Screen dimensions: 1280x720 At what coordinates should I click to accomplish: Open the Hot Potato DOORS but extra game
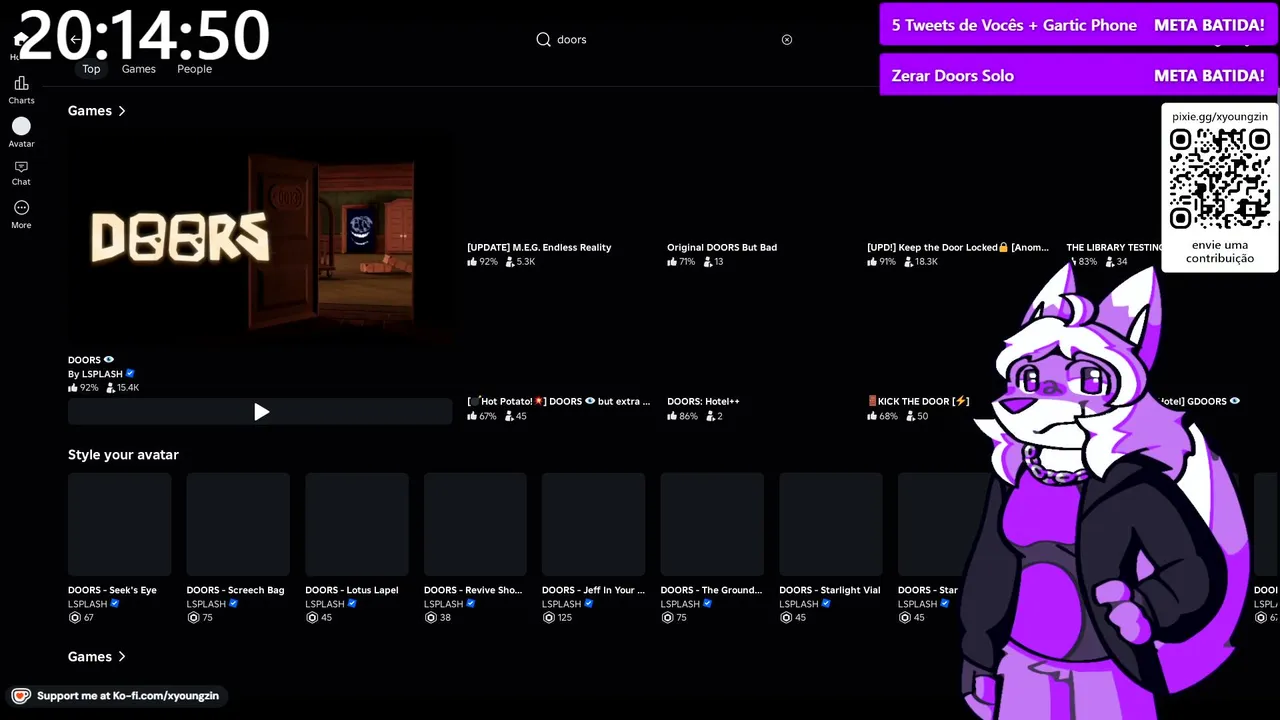[558, 401]
